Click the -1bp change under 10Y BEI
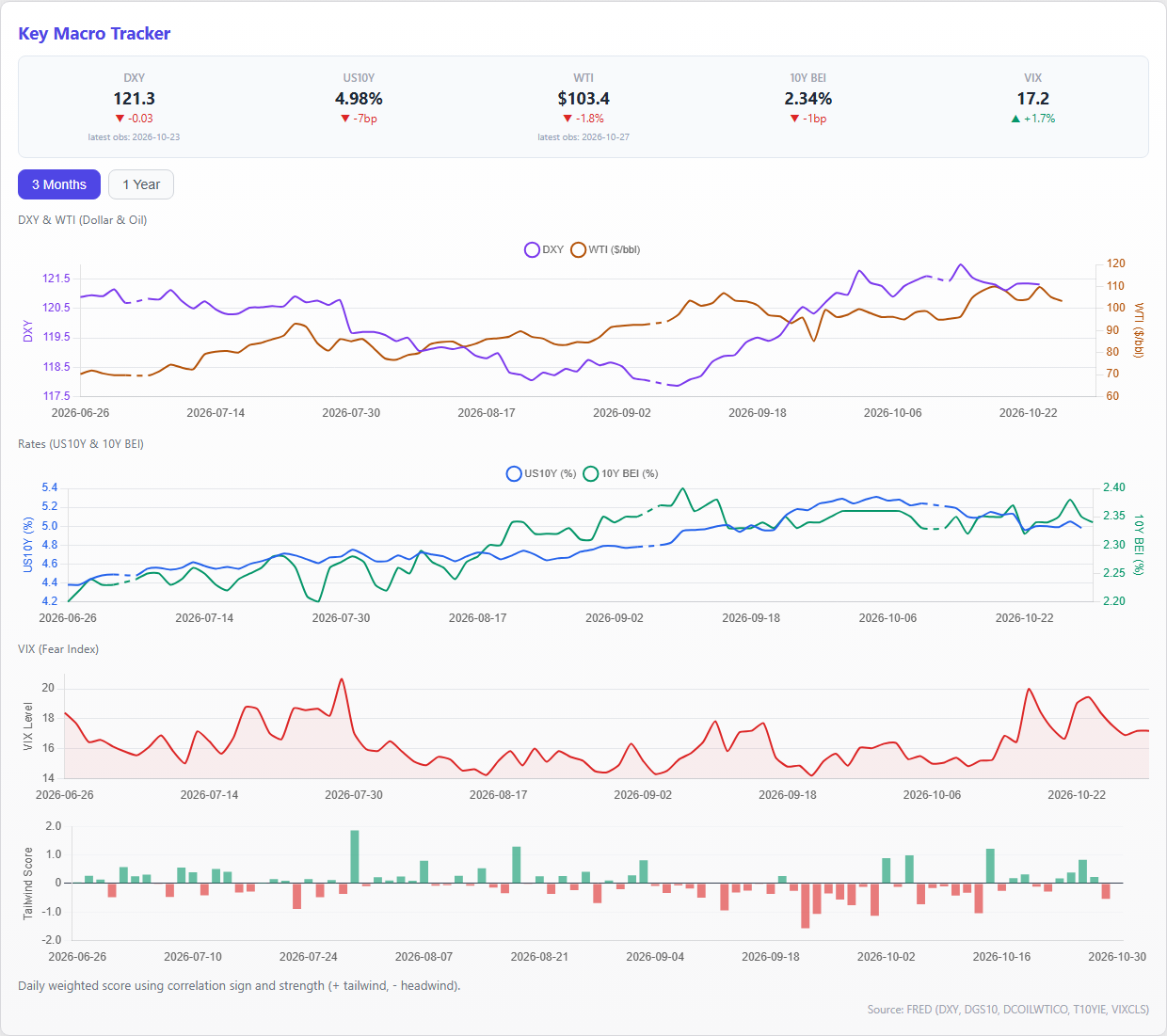Viewport: 1167px width, 1036px height. coord(815,119)
